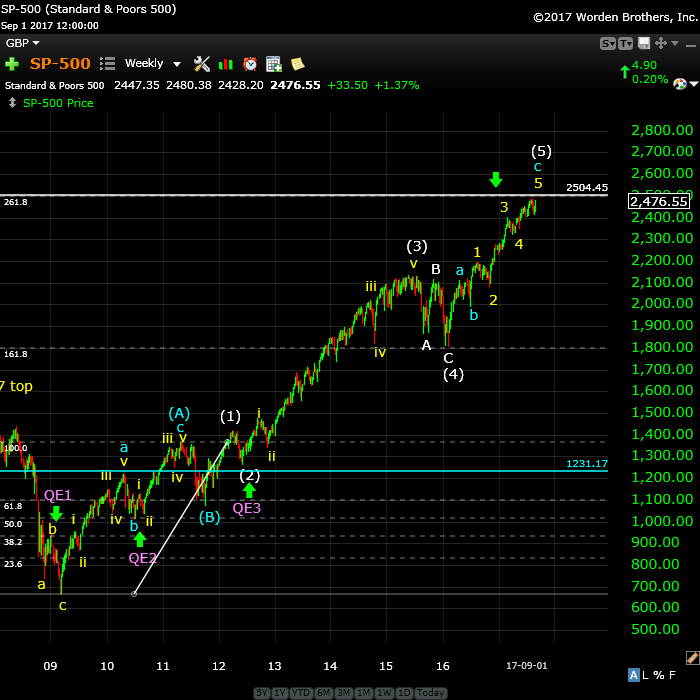The image size is (700, 700).
Task: Select the 1D time range
Action: tap(404, 692)
